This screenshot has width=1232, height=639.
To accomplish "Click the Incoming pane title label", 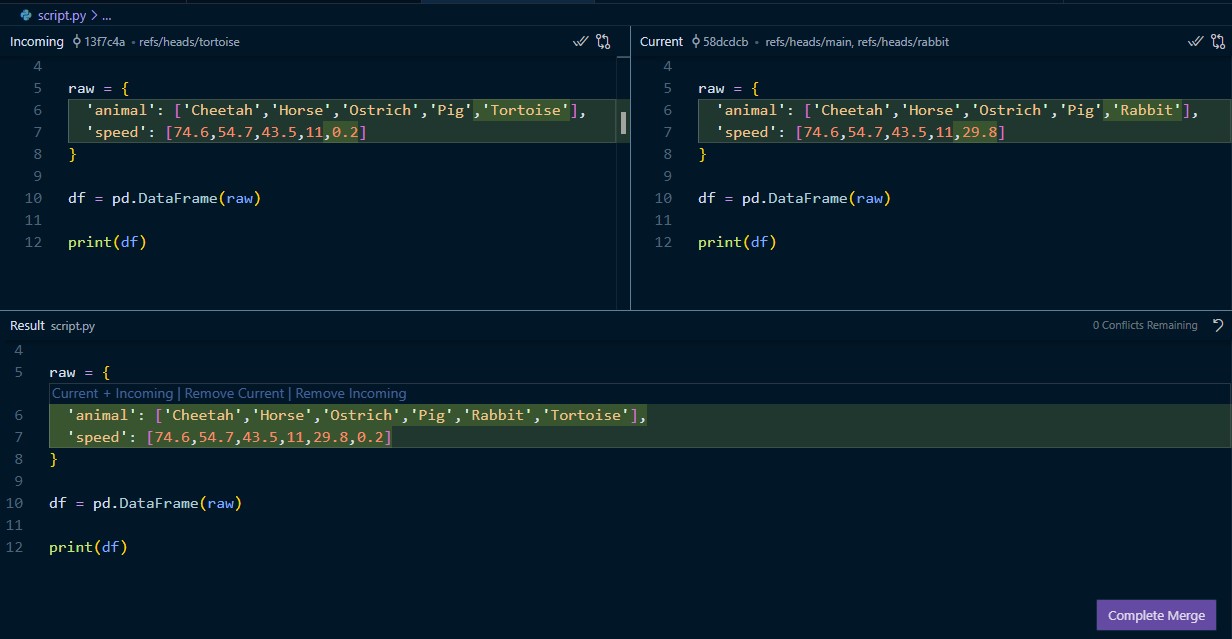I will click(x=36, y=42).
